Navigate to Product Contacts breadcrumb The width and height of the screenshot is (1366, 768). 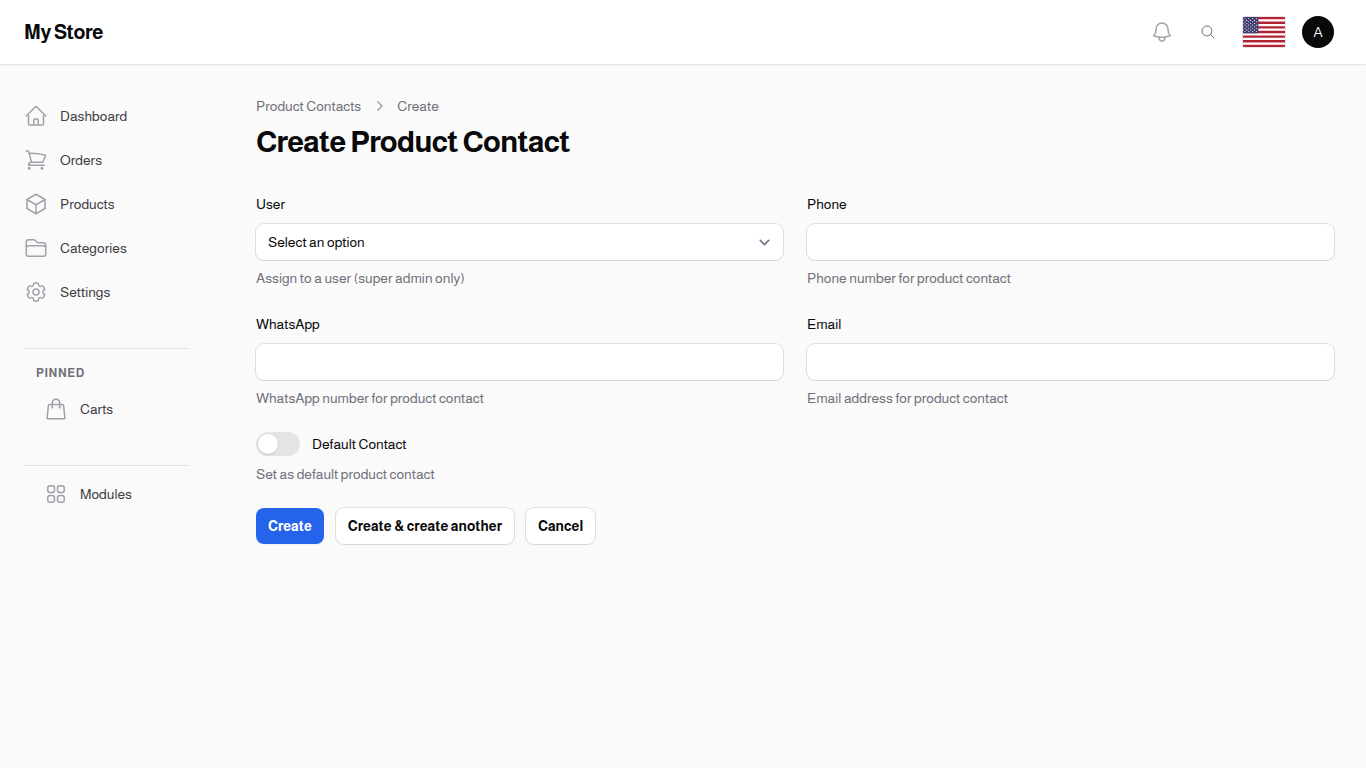pos(308,106)
